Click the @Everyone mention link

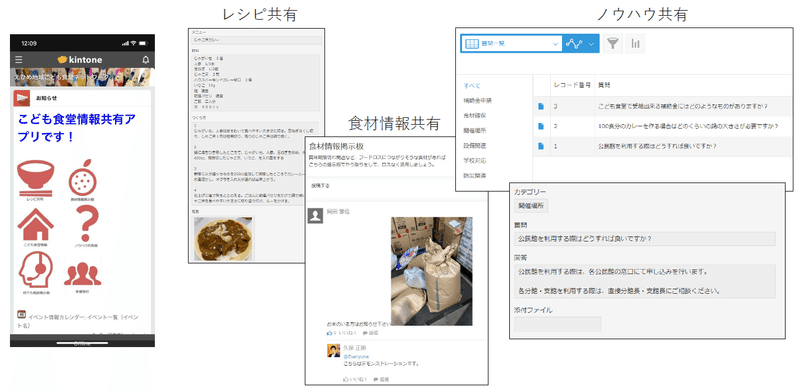coord(357,356)
